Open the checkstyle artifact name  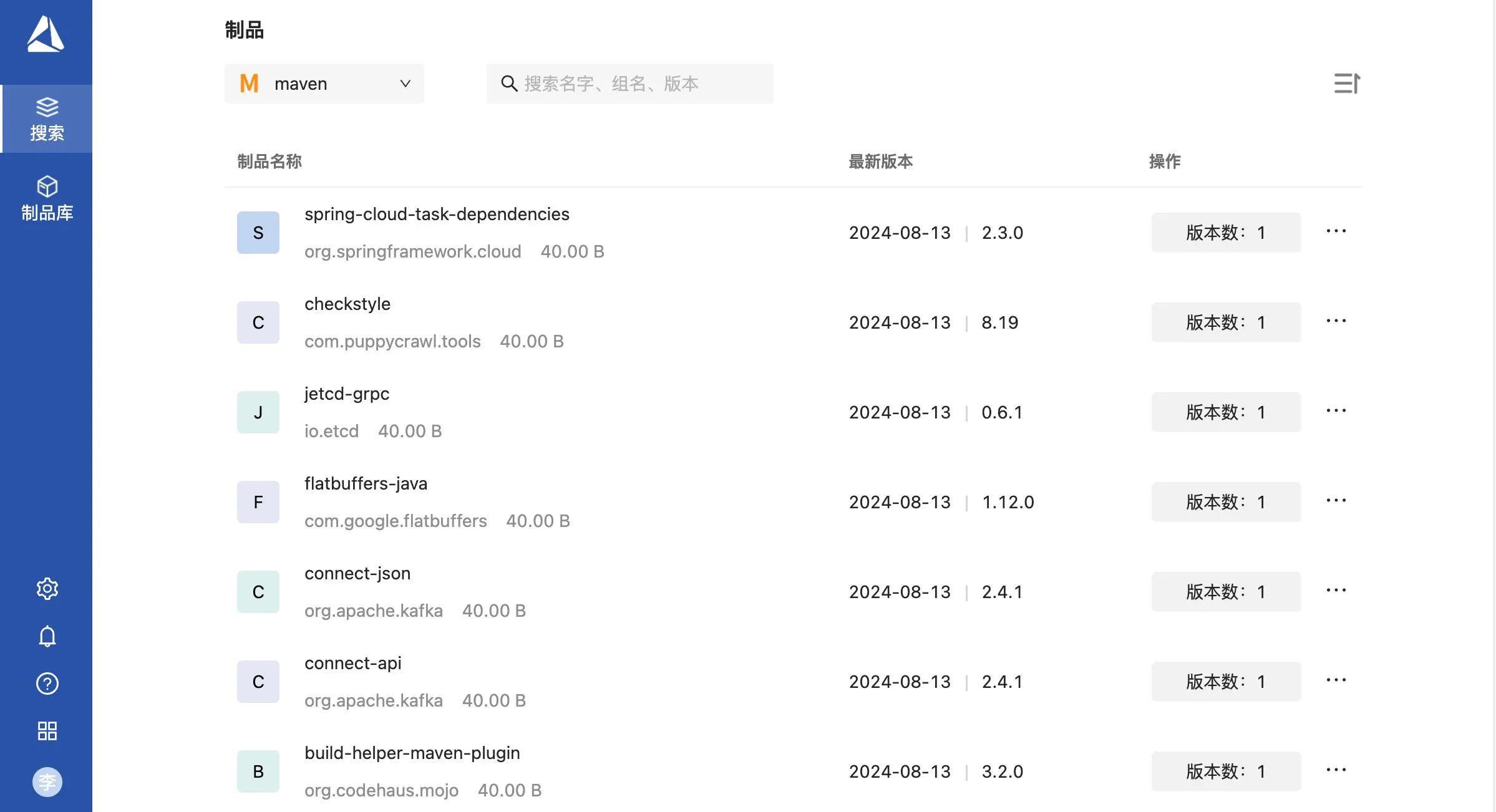pos(347,304)
